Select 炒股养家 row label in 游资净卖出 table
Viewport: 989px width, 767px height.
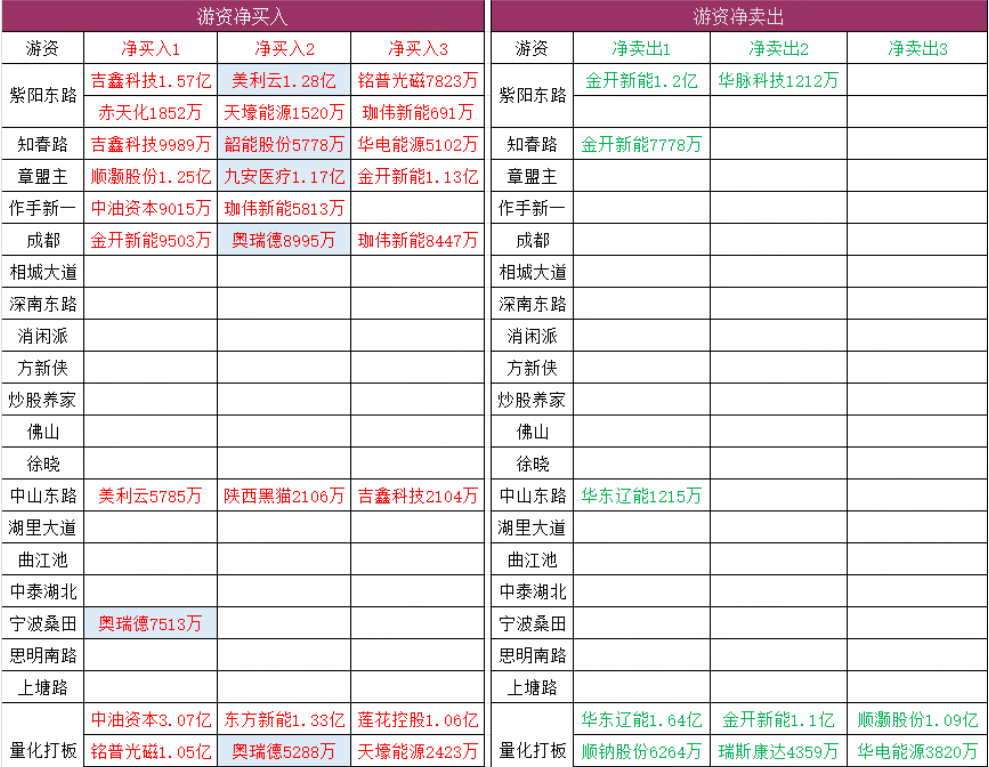[x=532, y=400]
